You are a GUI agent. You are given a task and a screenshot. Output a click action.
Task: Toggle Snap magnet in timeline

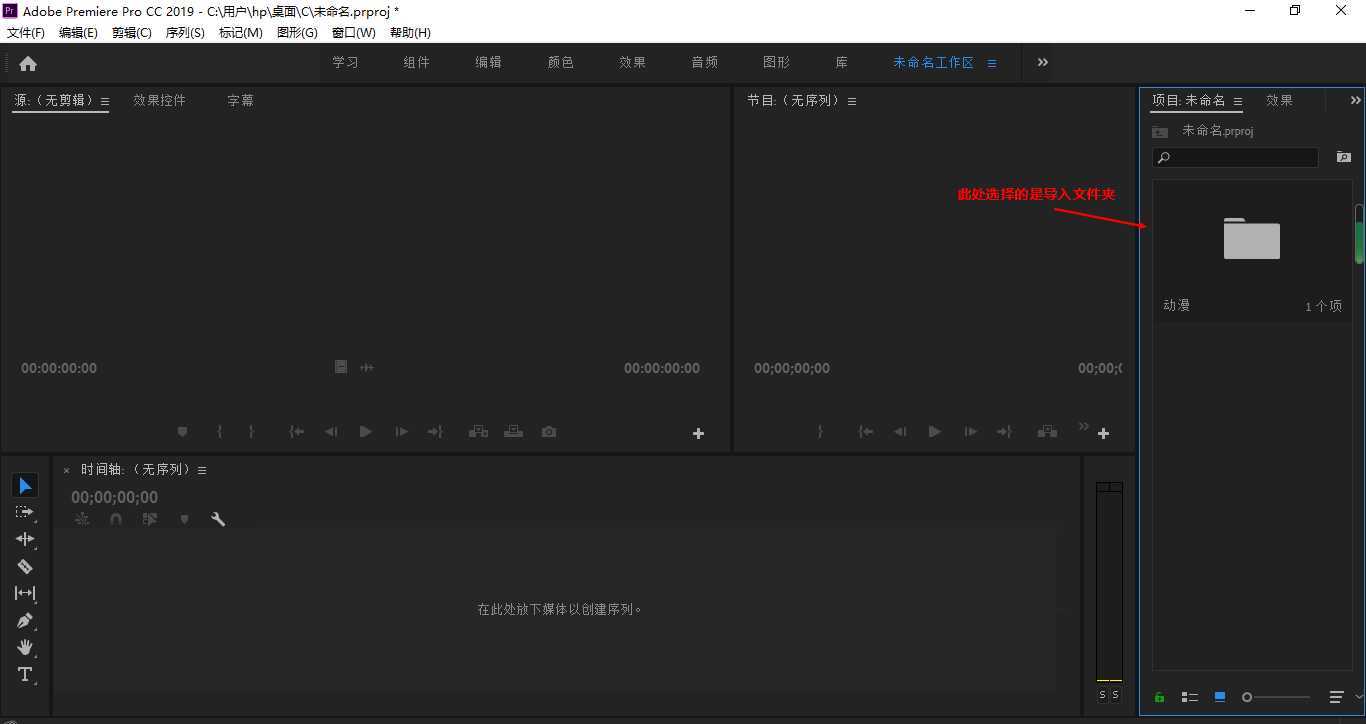(116, 519)
